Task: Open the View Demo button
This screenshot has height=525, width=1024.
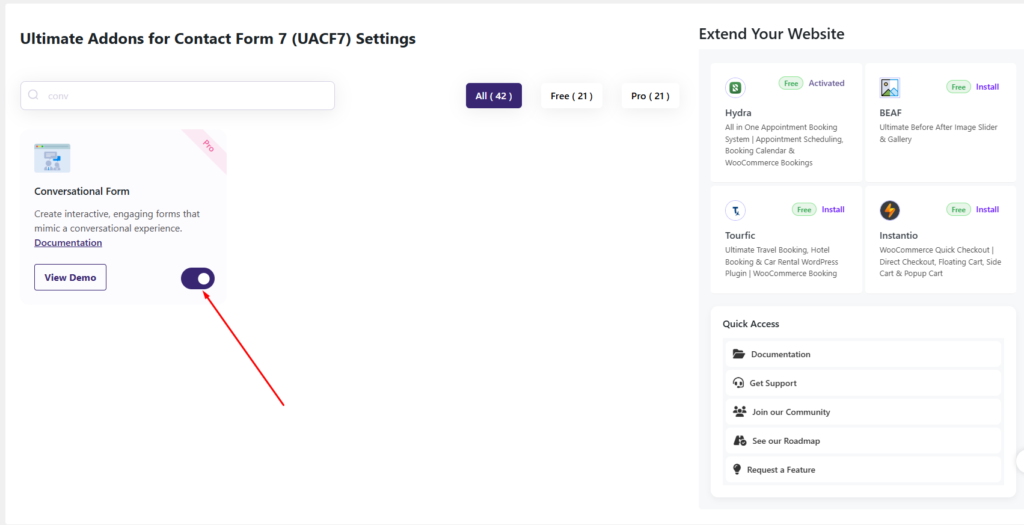Action: [x=71, y=278]
